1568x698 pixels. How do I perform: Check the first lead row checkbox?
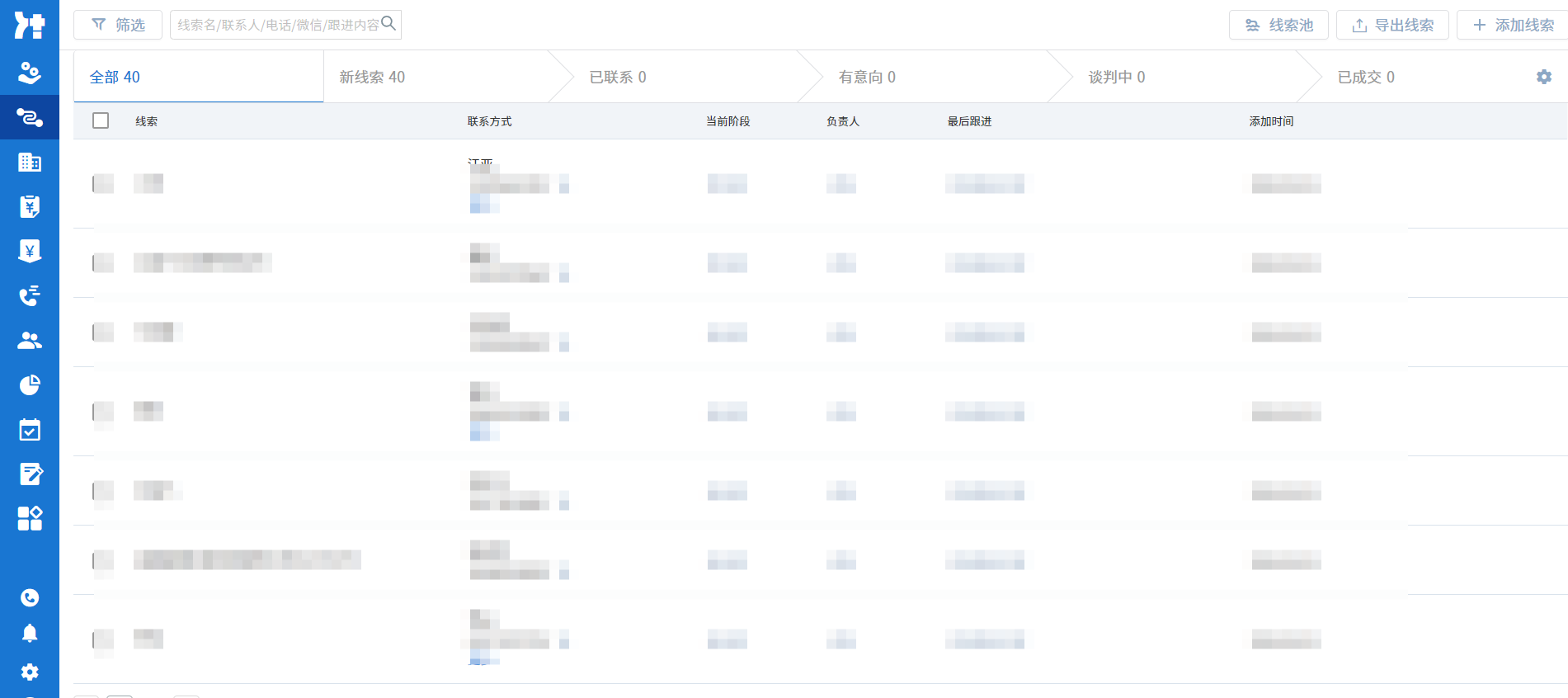102,183
